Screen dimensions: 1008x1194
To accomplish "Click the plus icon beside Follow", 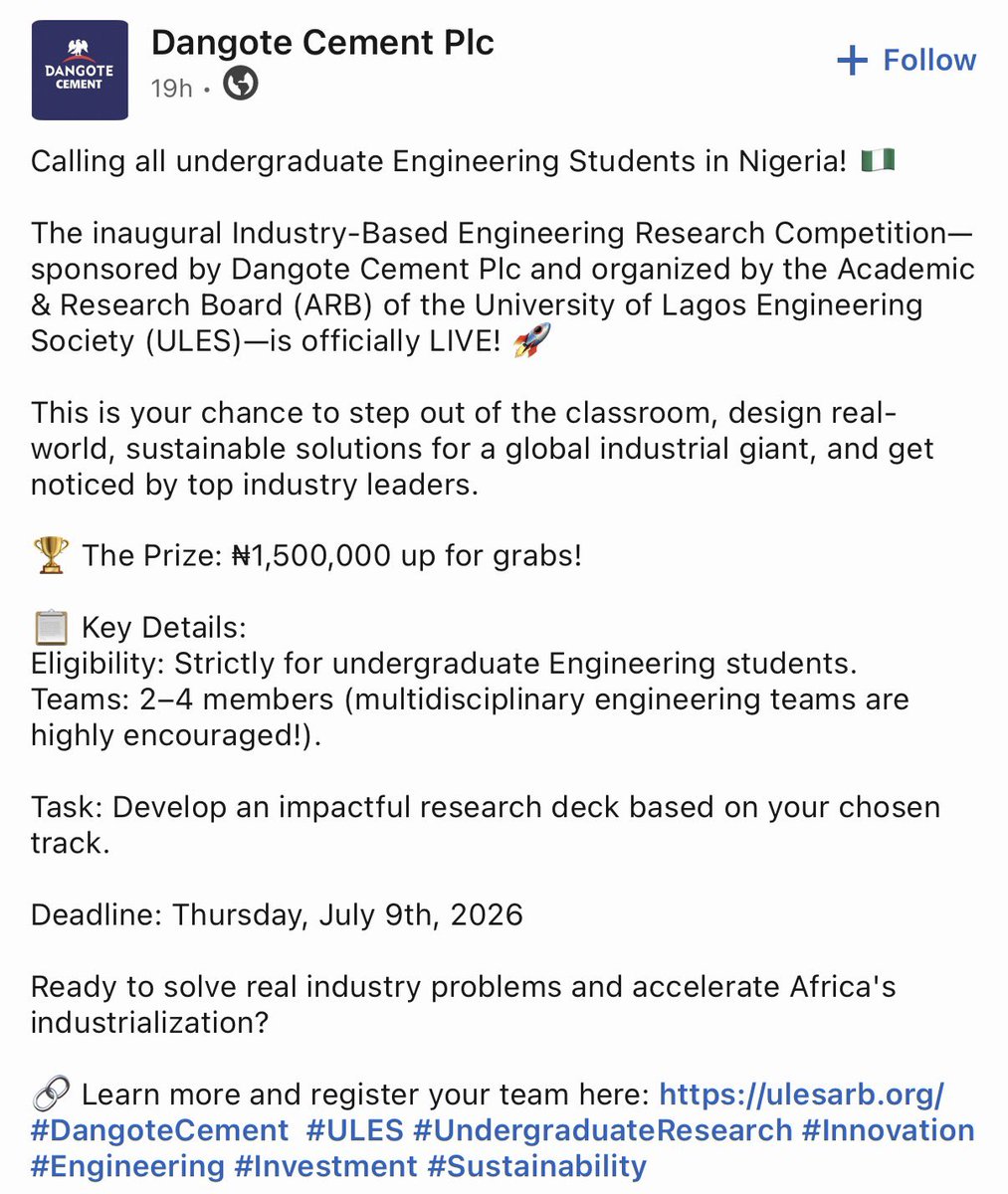I will 853,61.
